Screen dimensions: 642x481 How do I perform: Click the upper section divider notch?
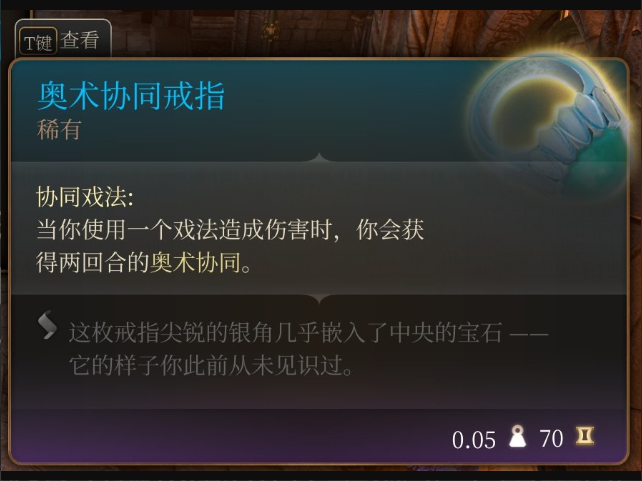tap(319, 158)
